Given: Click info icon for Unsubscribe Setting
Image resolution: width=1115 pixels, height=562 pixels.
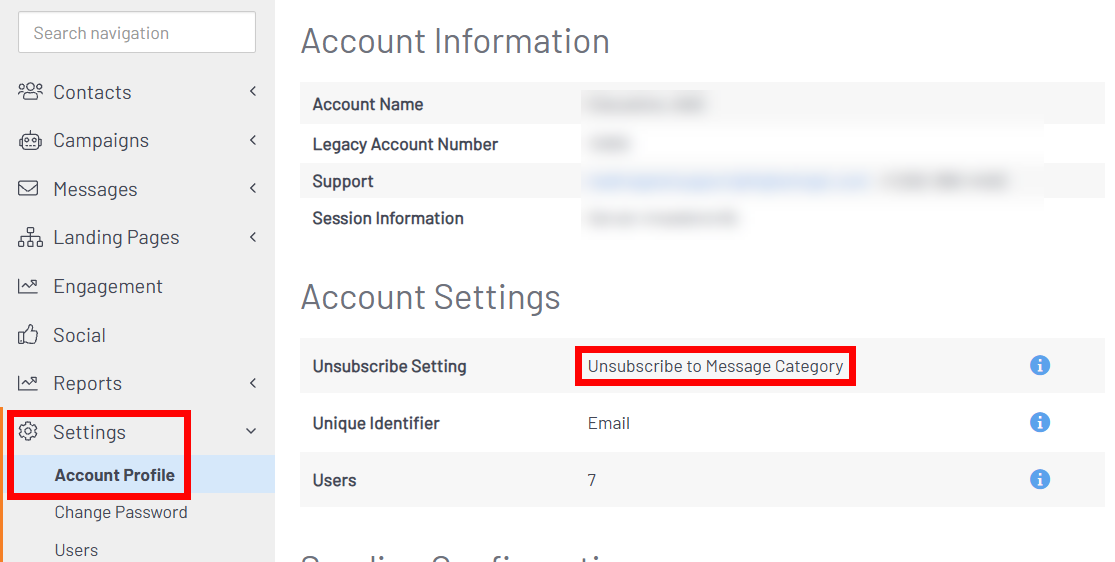Looking at the screenshot, I should tap(1040, 366).
